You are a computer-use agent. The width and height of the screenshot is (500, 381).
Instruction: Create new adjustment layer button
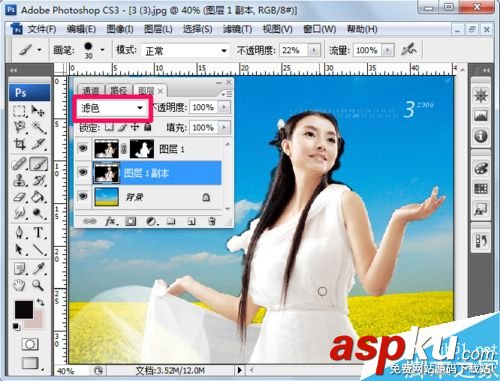click(x=151, y=221)
